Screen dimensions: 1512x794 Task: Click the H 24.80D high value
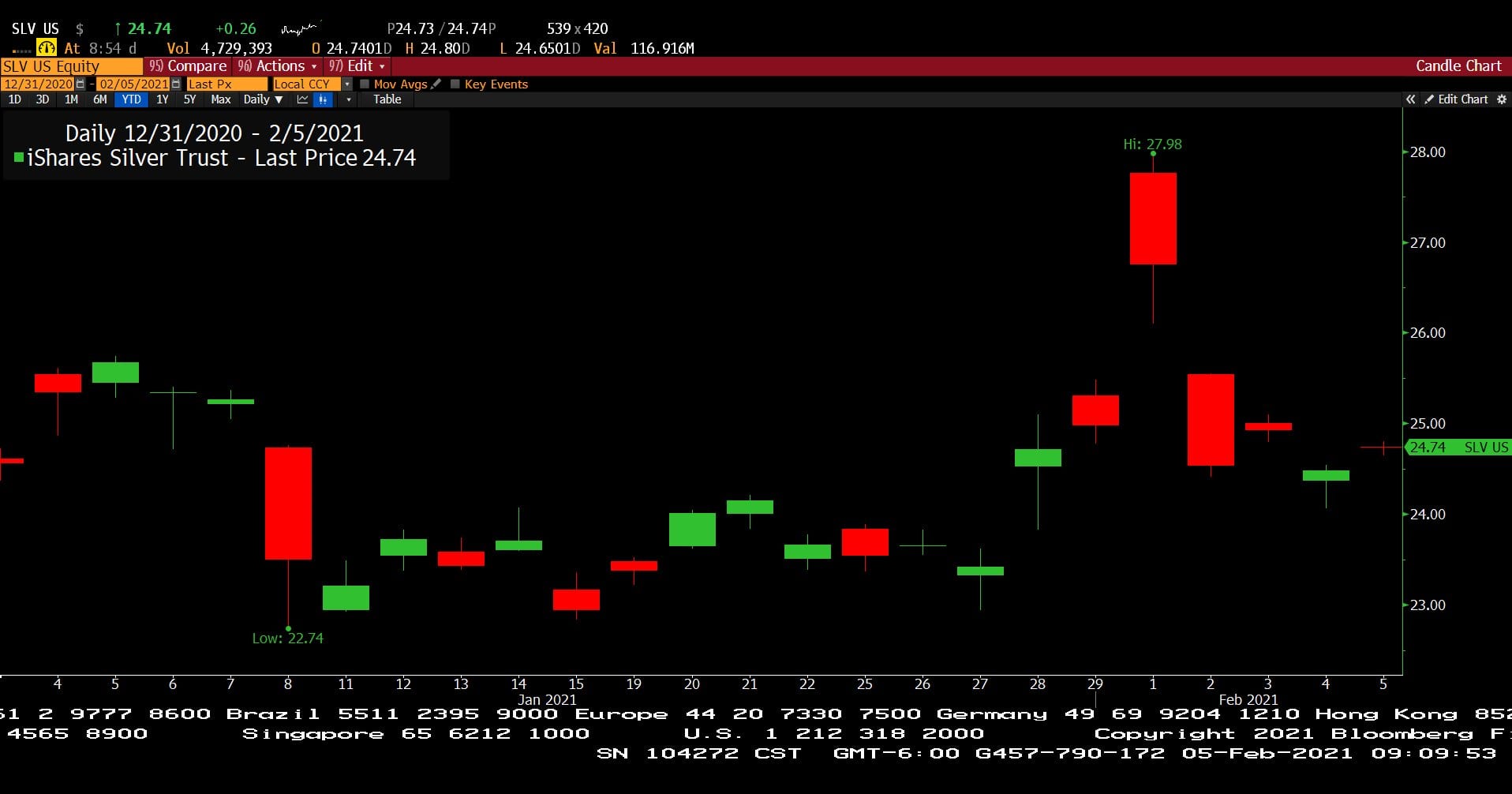click(437, 48)
